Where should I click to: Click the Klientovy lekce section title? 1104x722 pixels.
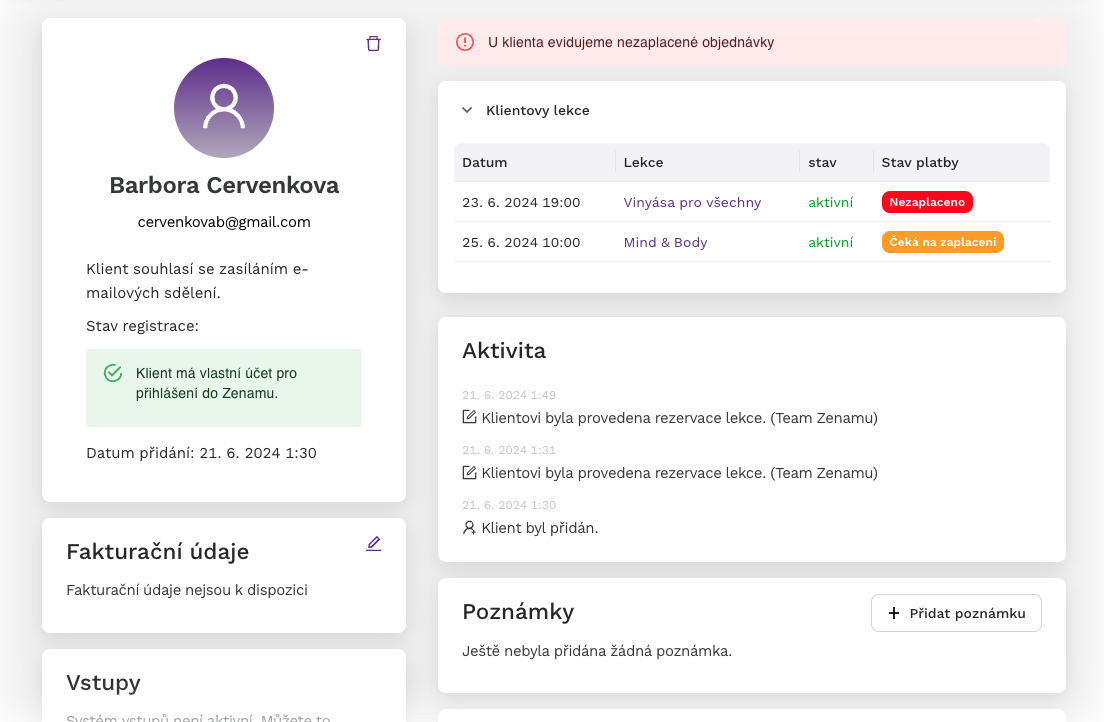(x=538, y=111)
